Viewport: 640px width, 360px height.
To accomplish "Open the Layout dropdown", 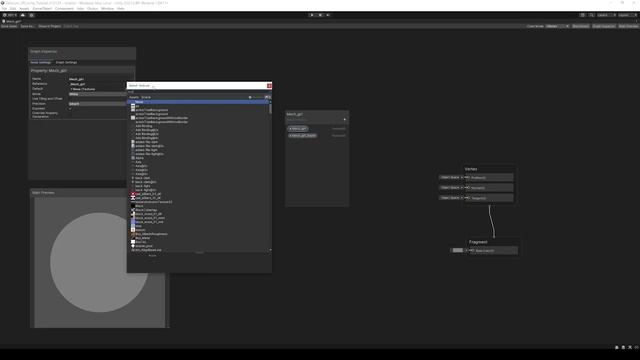I will pos(627,15).
